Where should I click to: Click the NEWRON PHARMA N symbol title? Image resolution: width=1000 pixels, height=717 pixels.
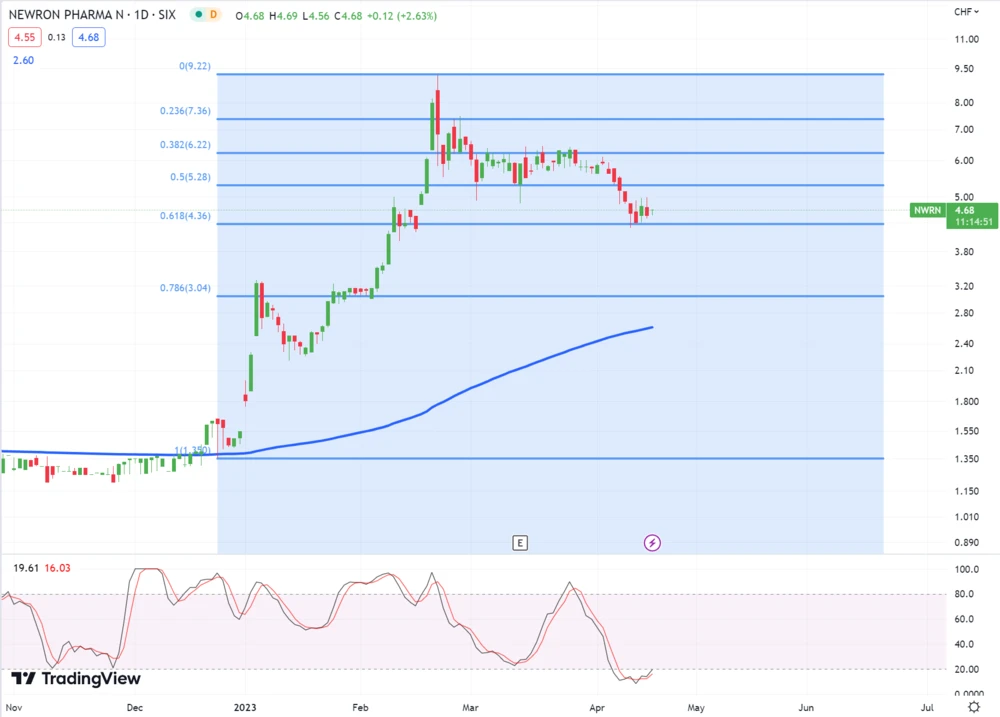(66, 15)
